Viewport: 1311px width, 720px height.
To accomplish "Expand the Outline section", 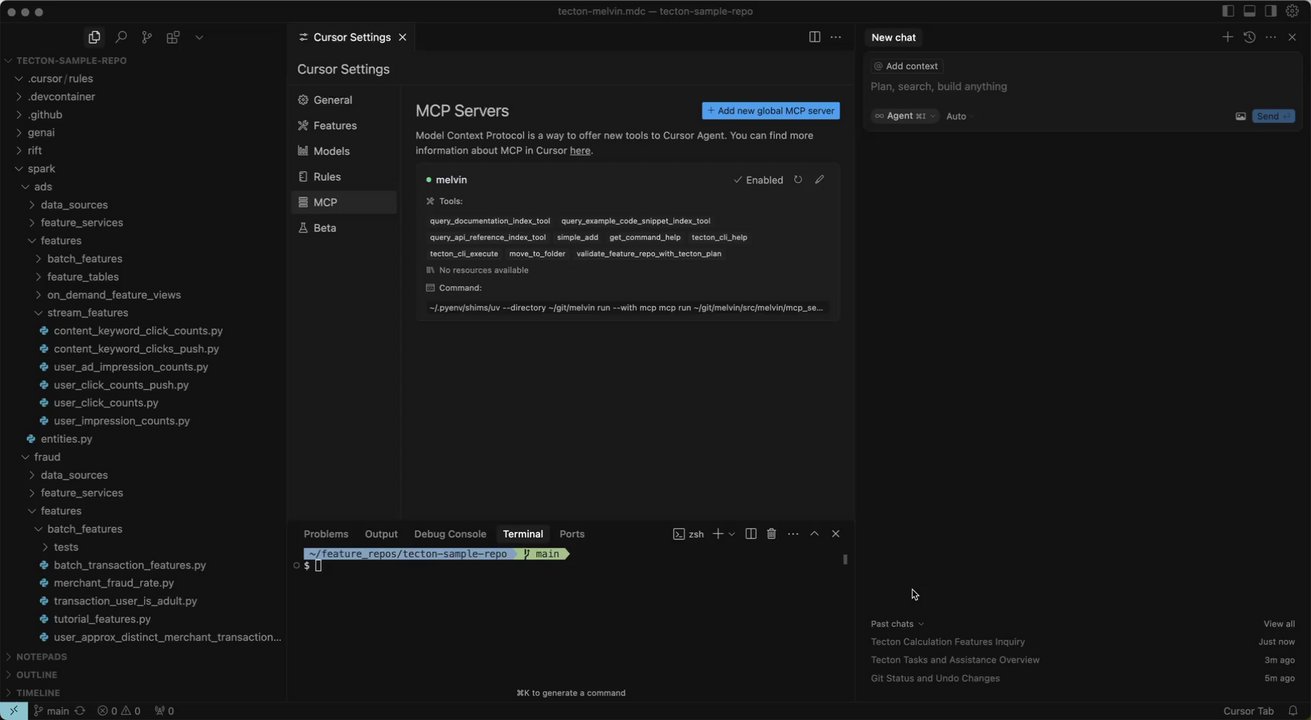I will 37,675.
